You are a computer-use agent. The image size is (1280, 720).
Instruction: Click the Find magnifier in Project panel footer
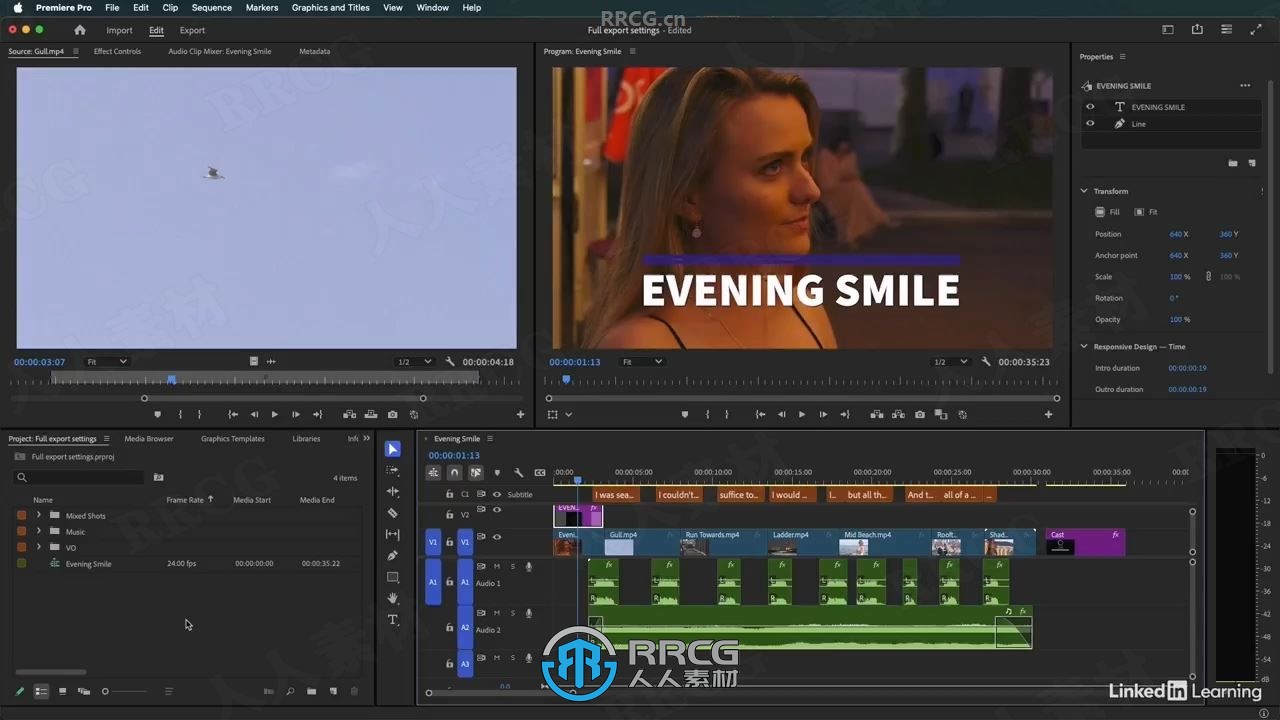coord(290,691)
